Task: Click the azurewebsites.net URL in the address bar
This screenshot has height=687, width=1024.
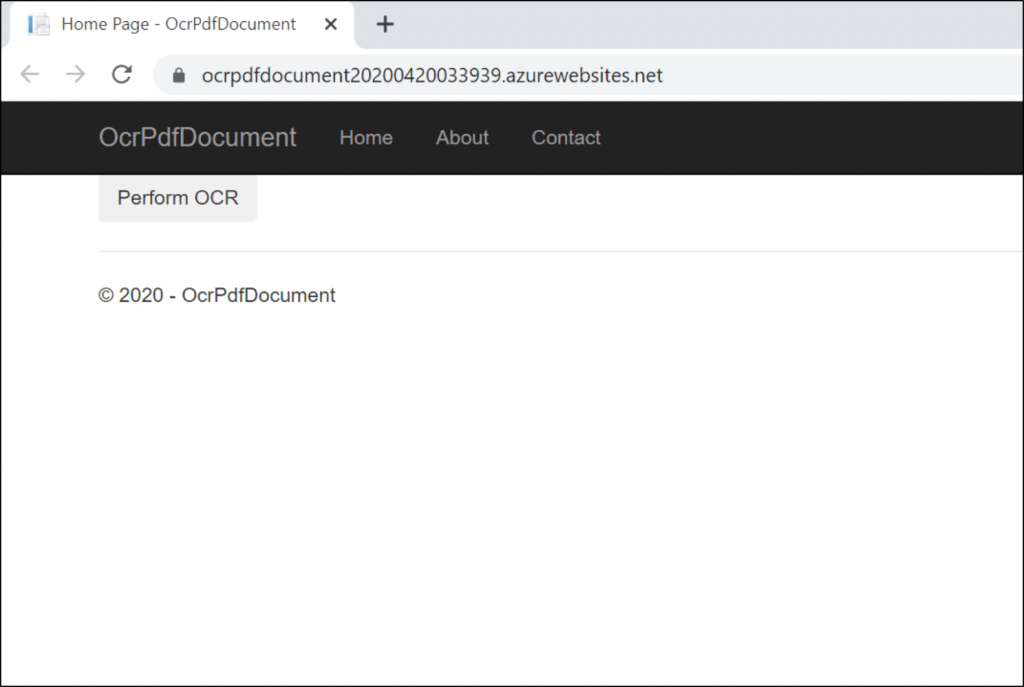Action: (x=432, y=75)
